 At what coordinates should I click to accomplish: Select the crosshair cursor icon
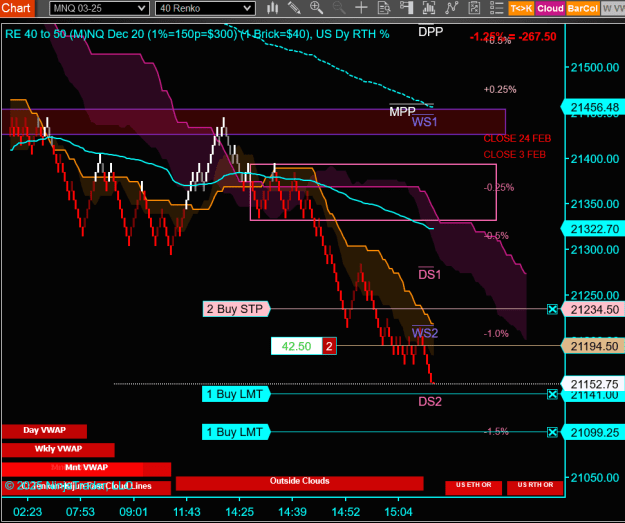(361, 8)
